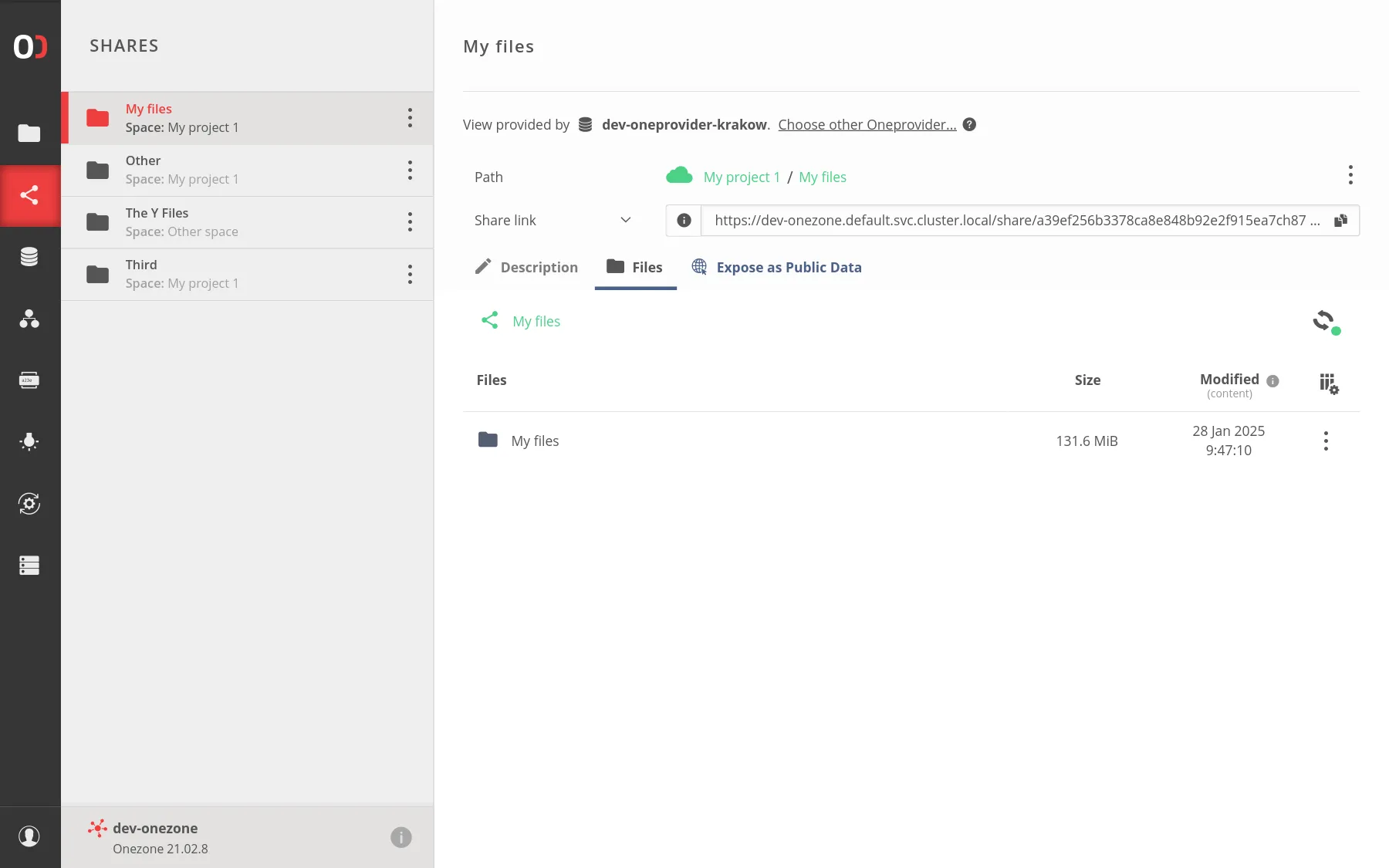Viewport: 1389px width, 868px height.
Task: Open the Clusters section in the sidebar
Action: [x=29, y=566]
